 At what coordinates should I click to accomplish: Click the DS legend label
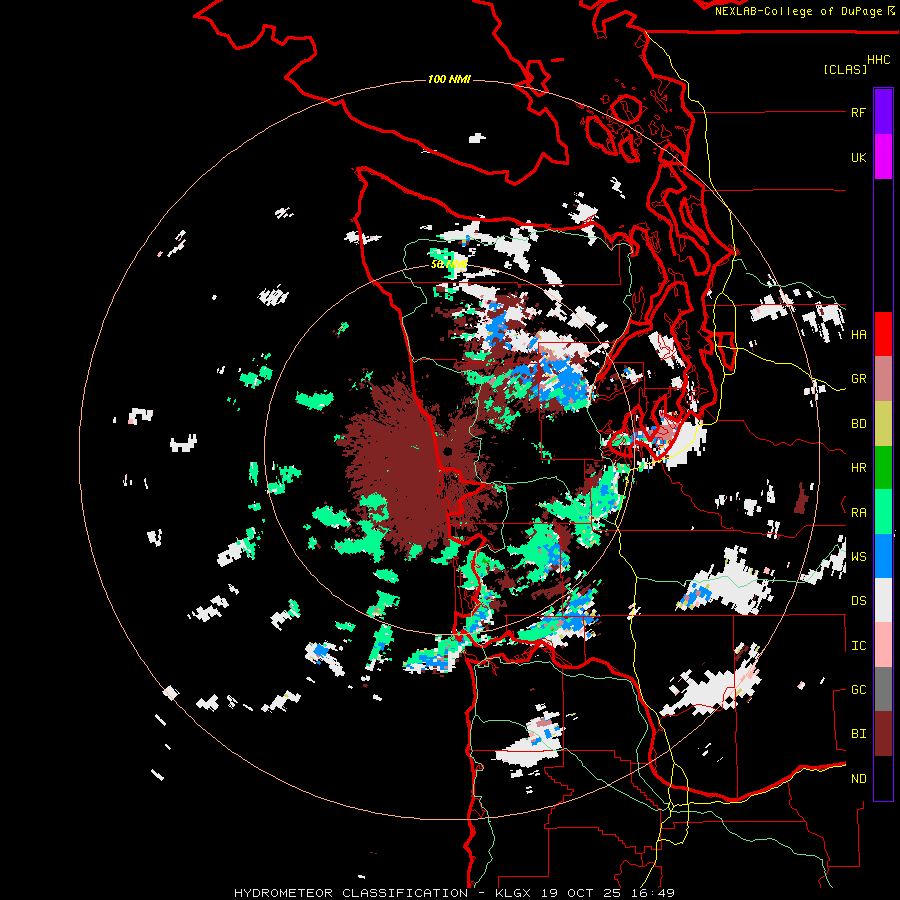[x=858, y=601]
